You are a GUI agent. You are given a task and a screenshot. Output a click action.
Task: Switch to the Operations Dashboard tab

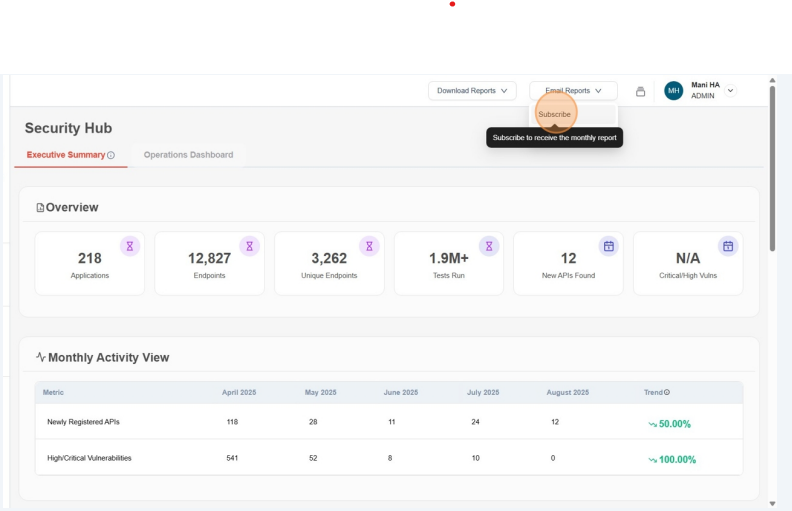[x=188, y=155]
